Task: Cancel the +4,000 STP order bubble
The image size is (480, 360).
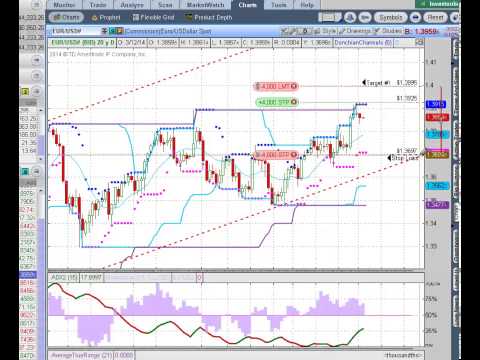Action: tap(294, 102)
